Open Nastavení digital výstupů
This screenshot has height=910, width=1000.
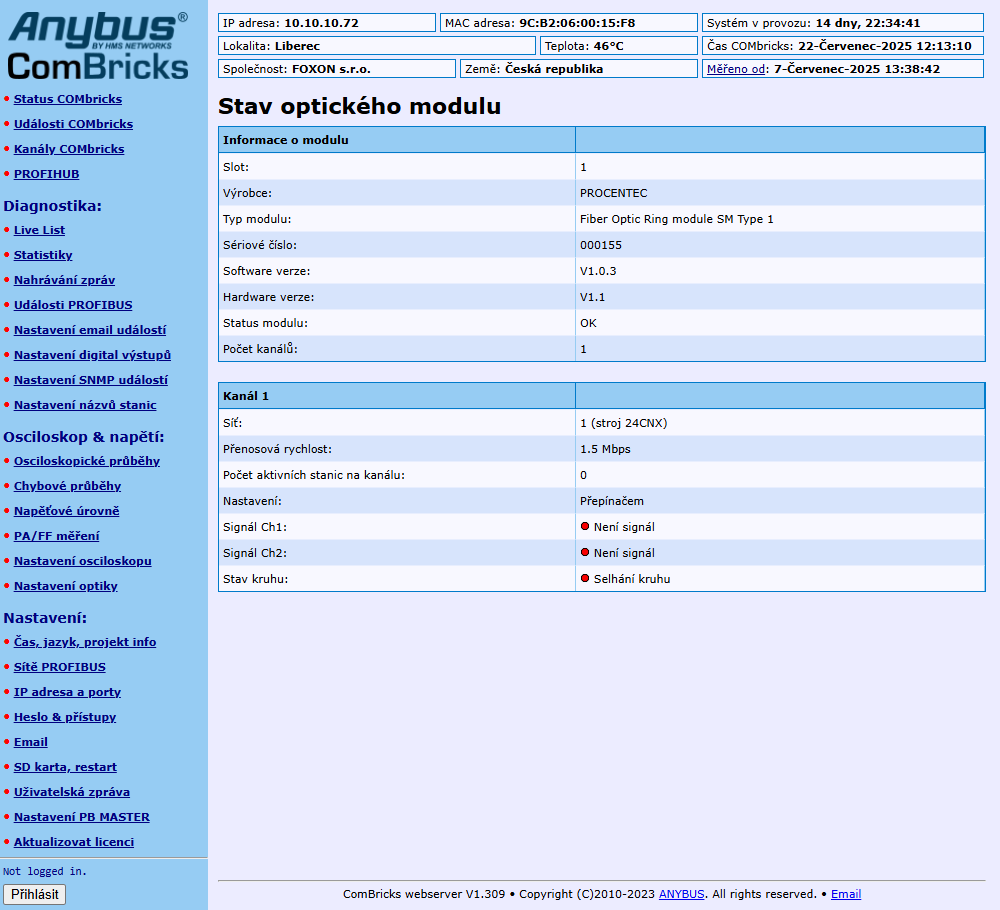tap(92, 355)
